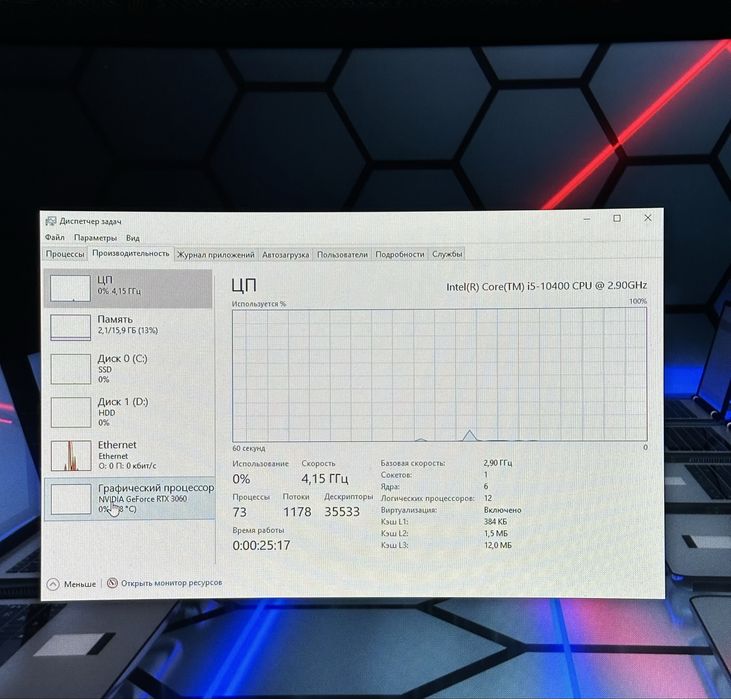Select the NVIDIA GeForce RTX 3060 entry
Screen dimensions: 731x699
pos(130,499)
